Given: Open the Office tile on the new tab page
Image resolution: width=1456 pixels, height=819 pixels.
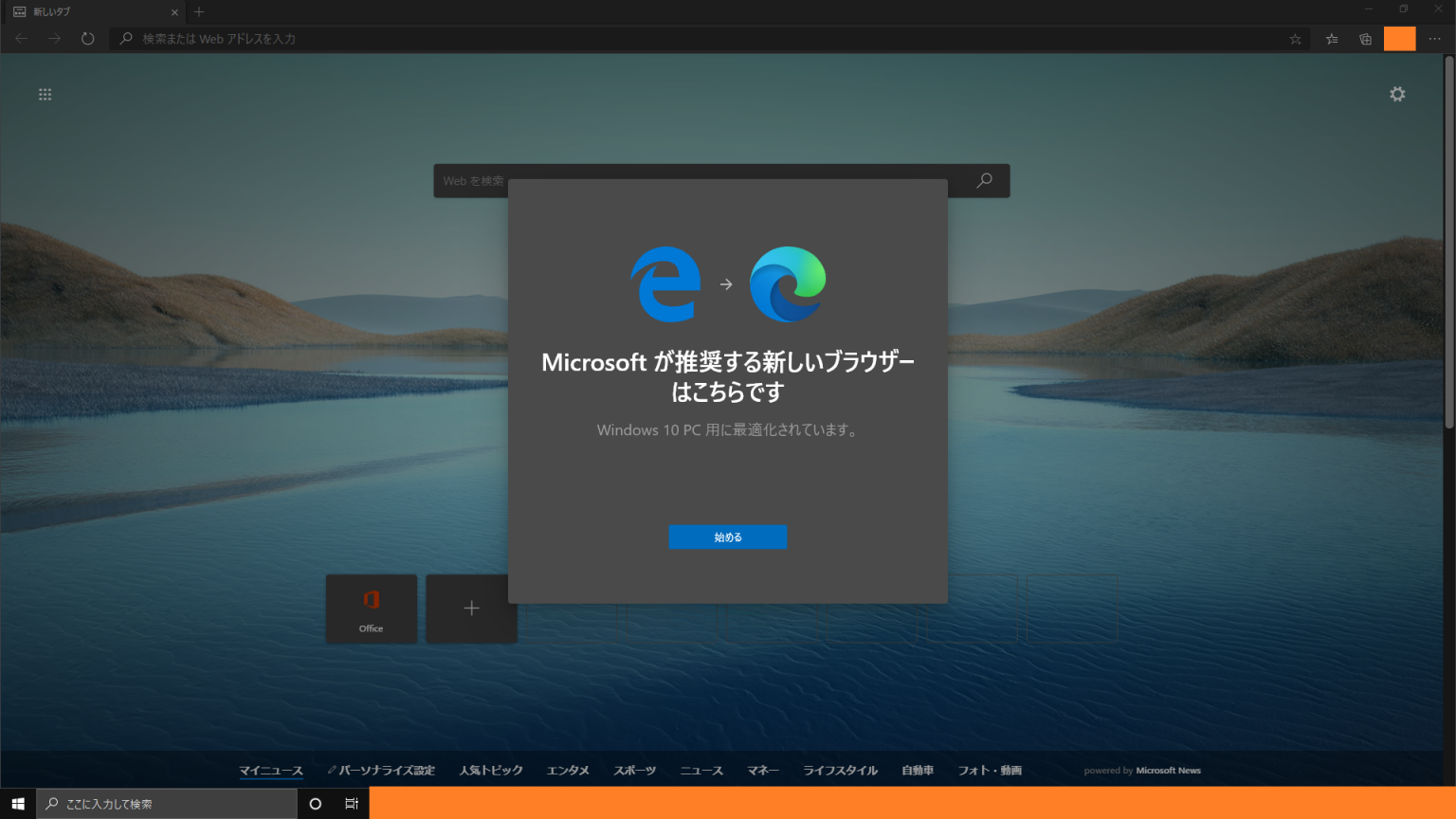Looking at the screenshot, I should pos(371,609).
